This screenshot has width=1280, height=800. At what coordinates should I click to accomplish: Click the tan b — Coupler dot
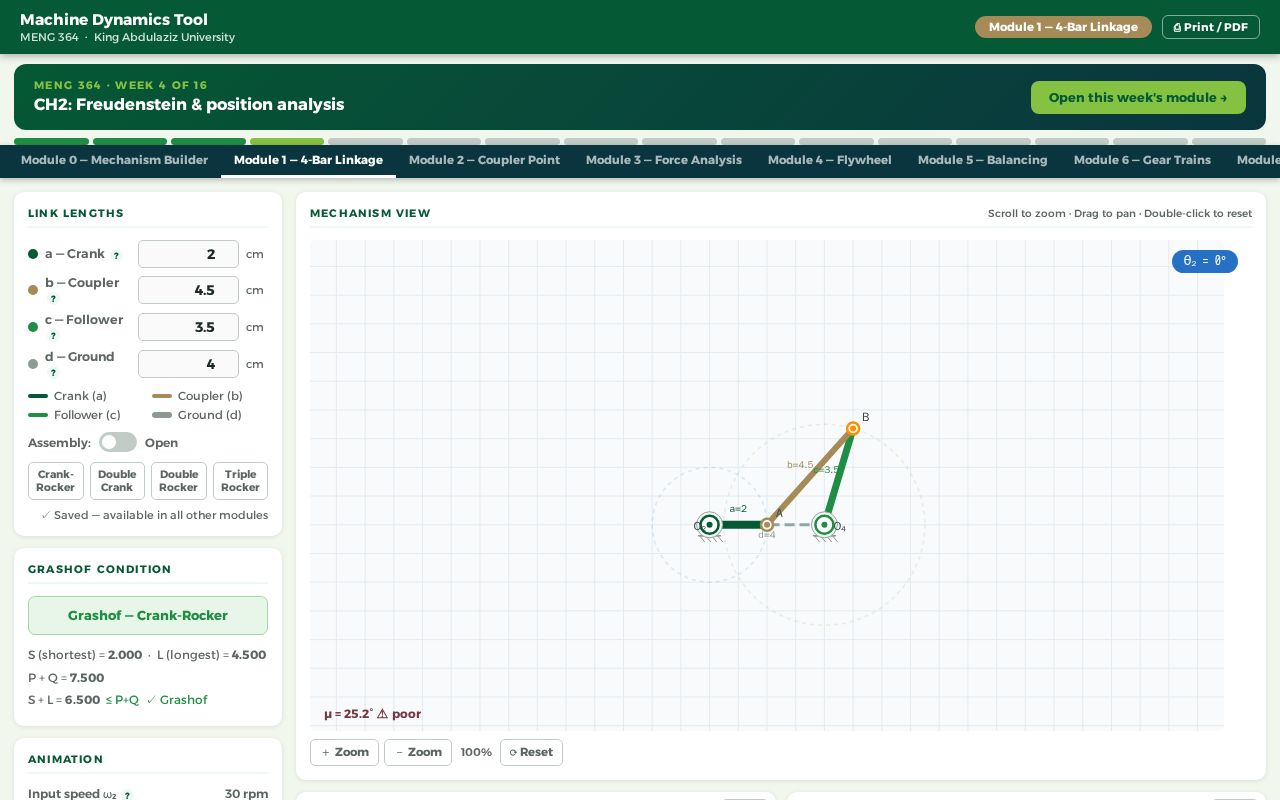click(x=33, y=290)
